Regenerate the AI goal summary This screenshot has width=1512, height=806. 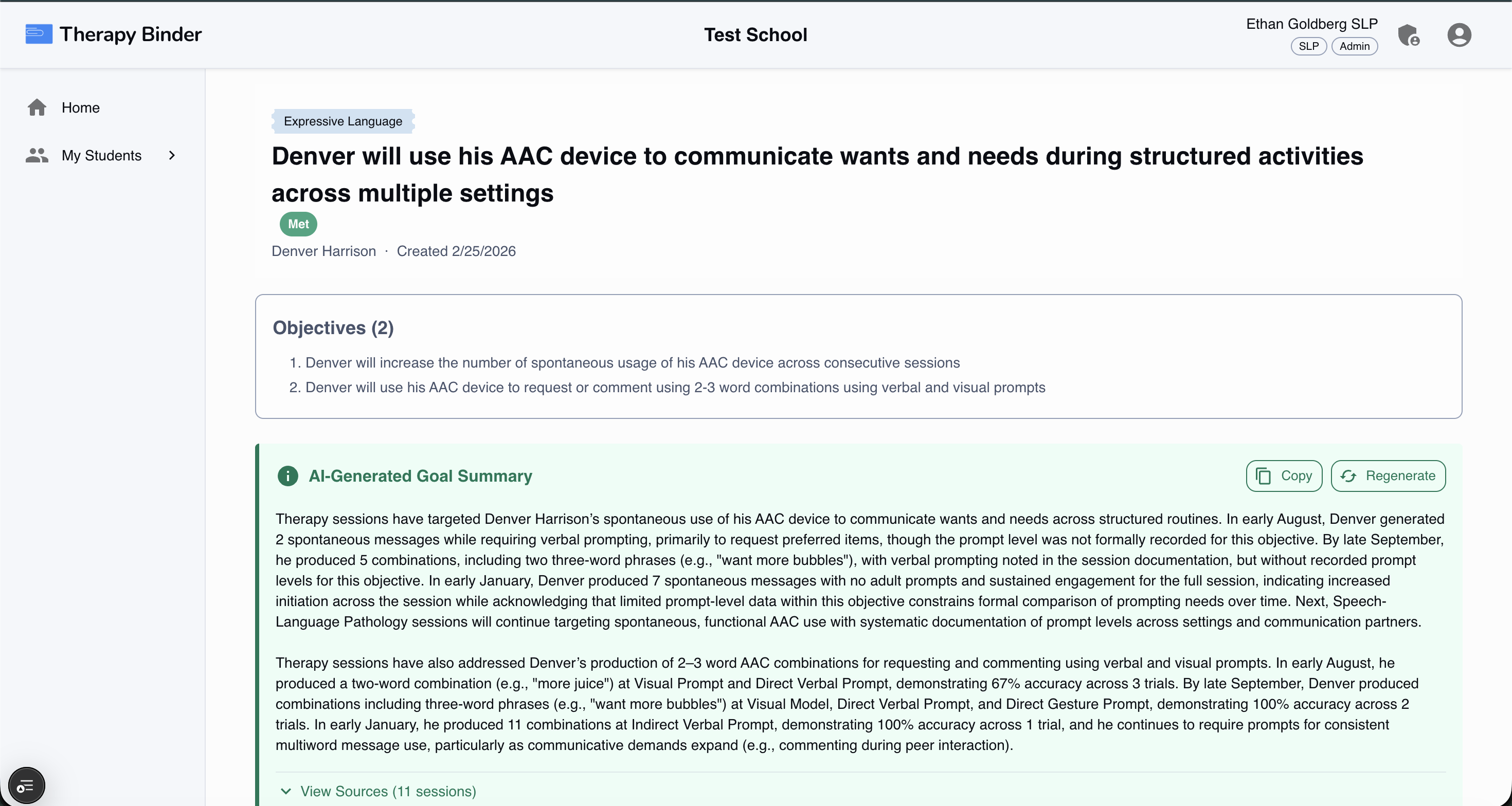tap(1388, 476)
